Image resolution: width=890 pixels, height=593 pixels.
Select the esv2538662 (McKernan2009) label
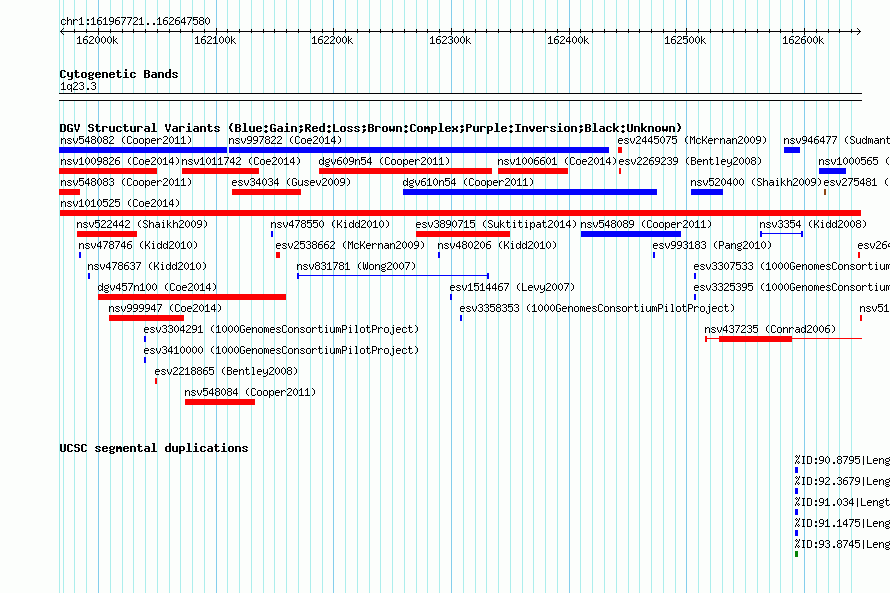[350, 245]
